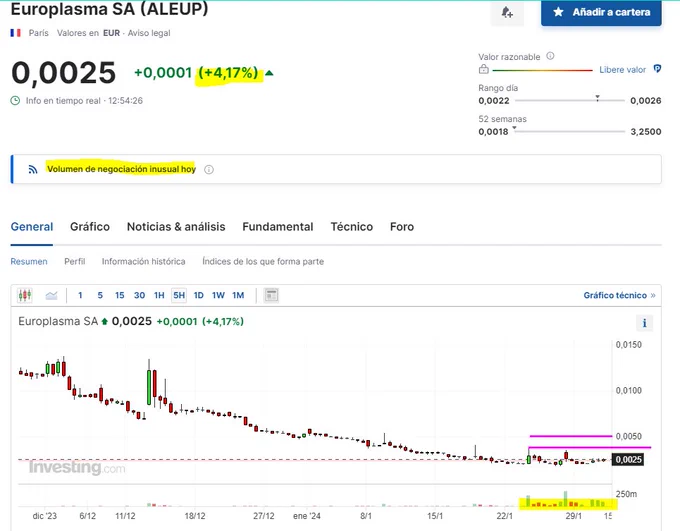Click the 0,0026 day high value
Screen dimensions: 680x531
[646, 101]
